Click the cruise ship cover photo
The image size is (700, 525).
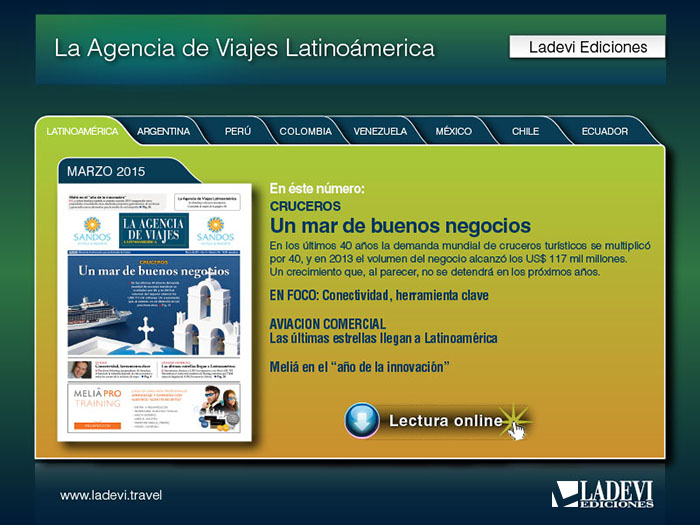[x=154, y=305]
